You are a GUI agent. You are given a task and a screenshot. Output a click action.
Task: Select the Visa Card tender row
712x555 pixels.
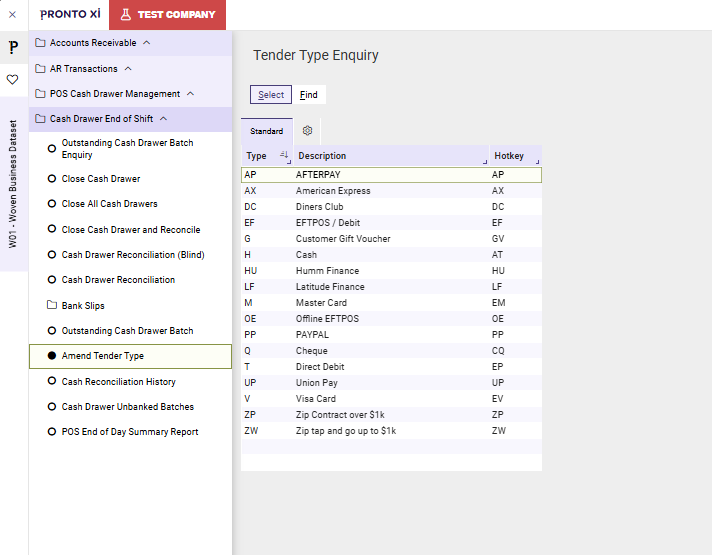tap(391, 399)
